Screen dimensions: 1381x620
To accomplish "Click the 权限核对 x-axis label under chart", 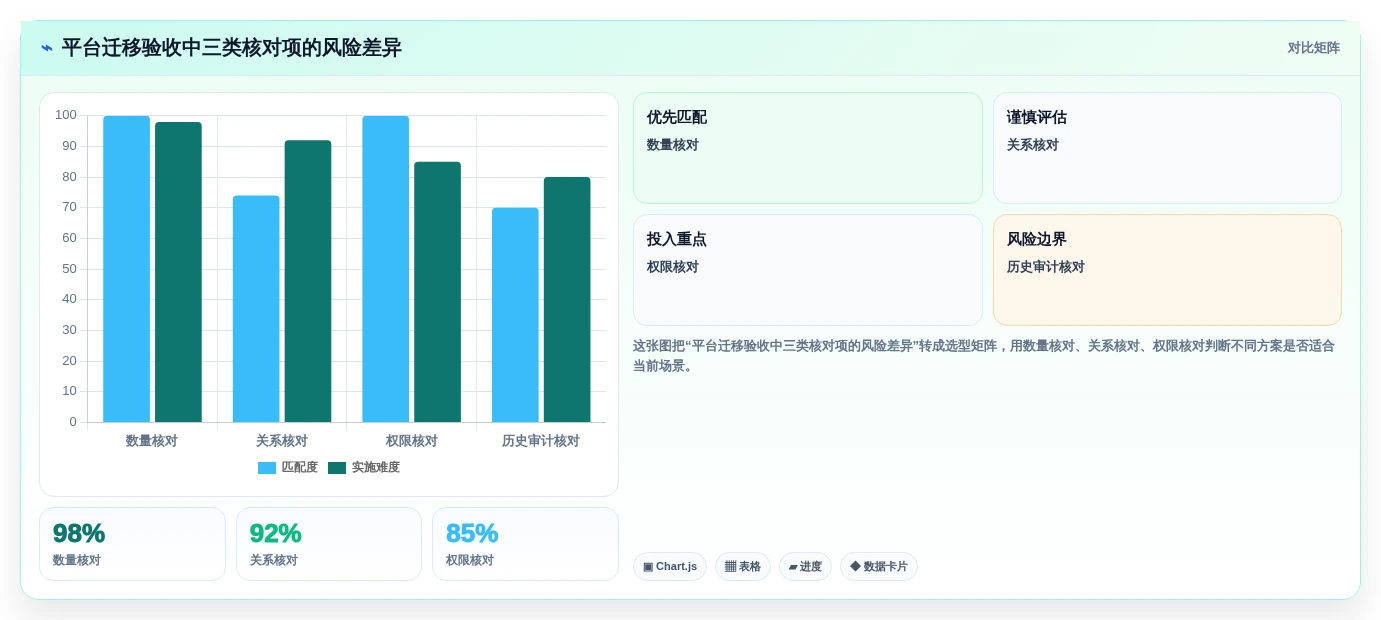I will (x=412, y=441).
